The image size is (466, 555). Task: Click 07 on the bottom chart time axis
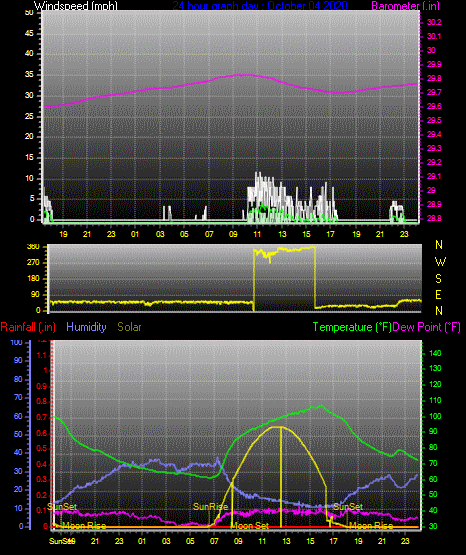point(214,541)
